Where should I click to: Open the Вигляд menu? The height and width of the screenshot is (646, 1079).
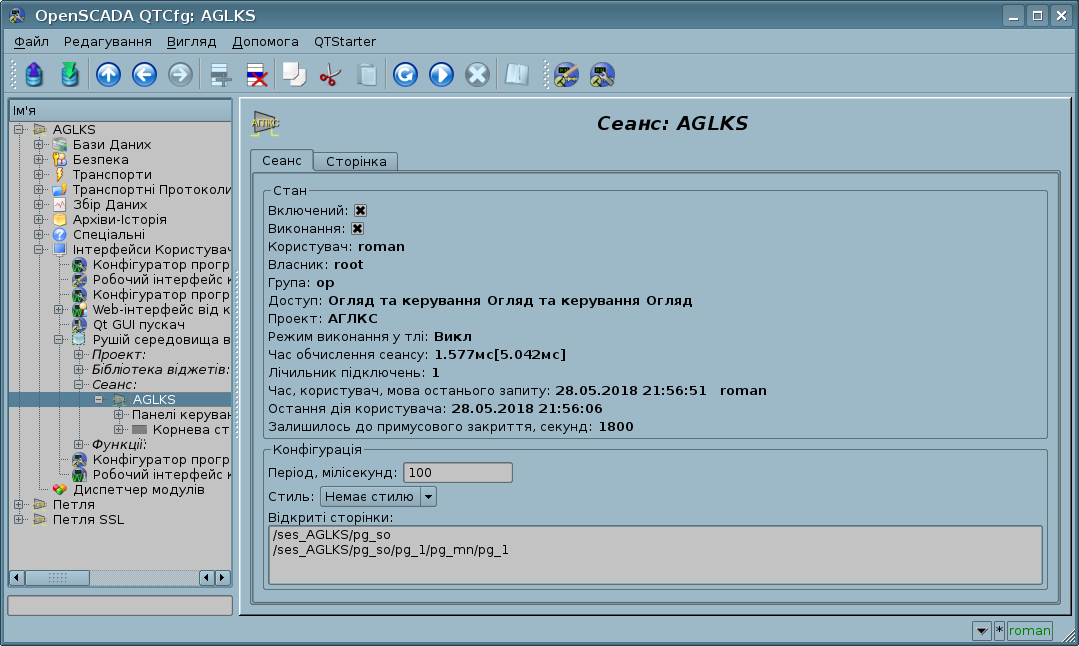point(191,42)
